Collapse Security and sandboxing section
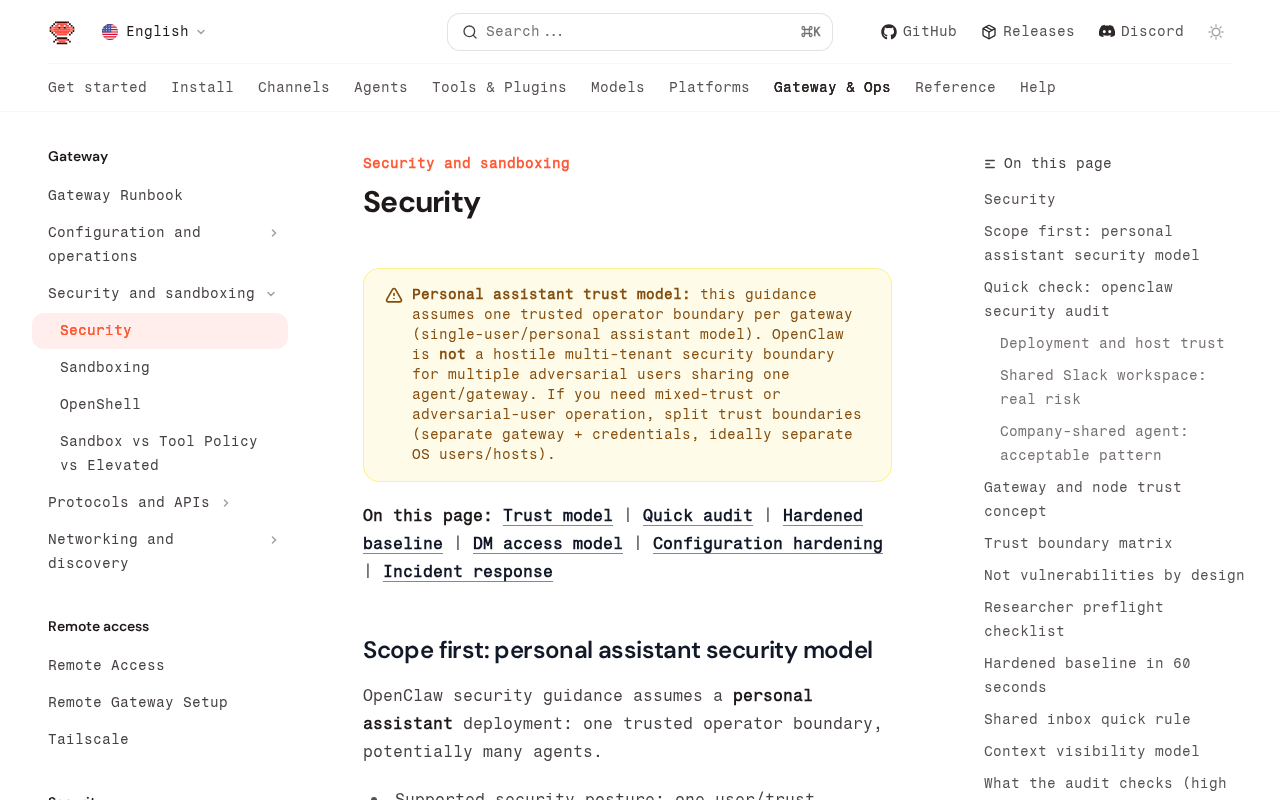This screenshot has height=800, width=1280. coord(271,294)
